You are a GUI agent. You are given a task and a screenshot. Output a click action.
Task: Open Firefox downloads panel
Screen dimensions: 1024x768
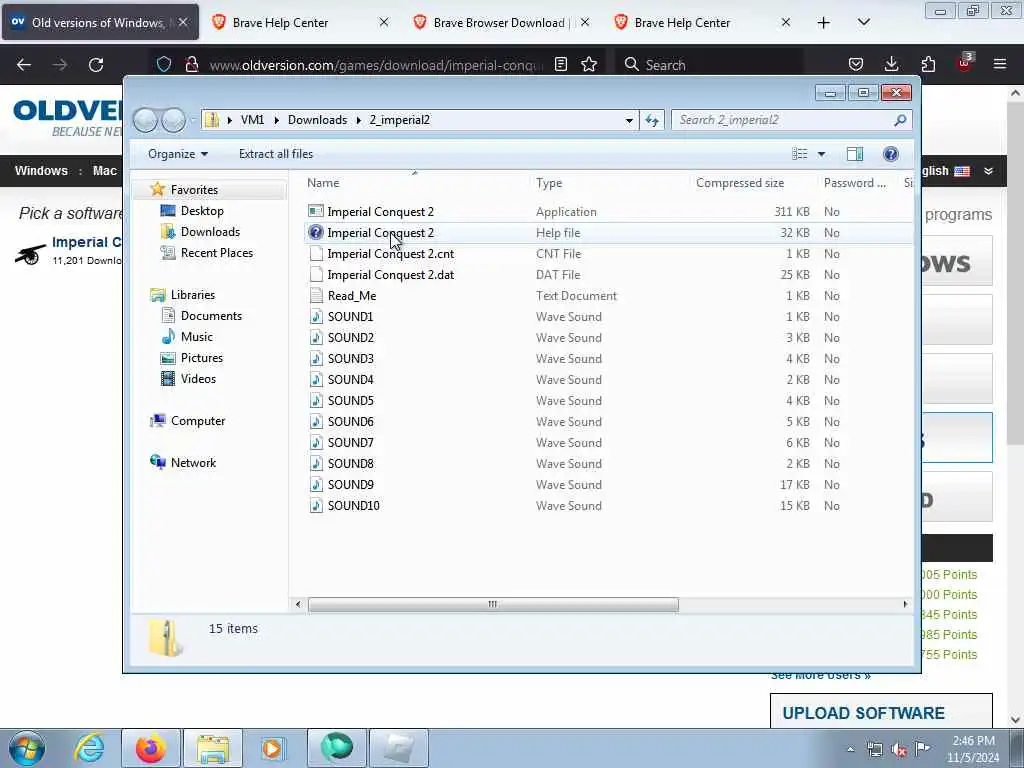891,64
